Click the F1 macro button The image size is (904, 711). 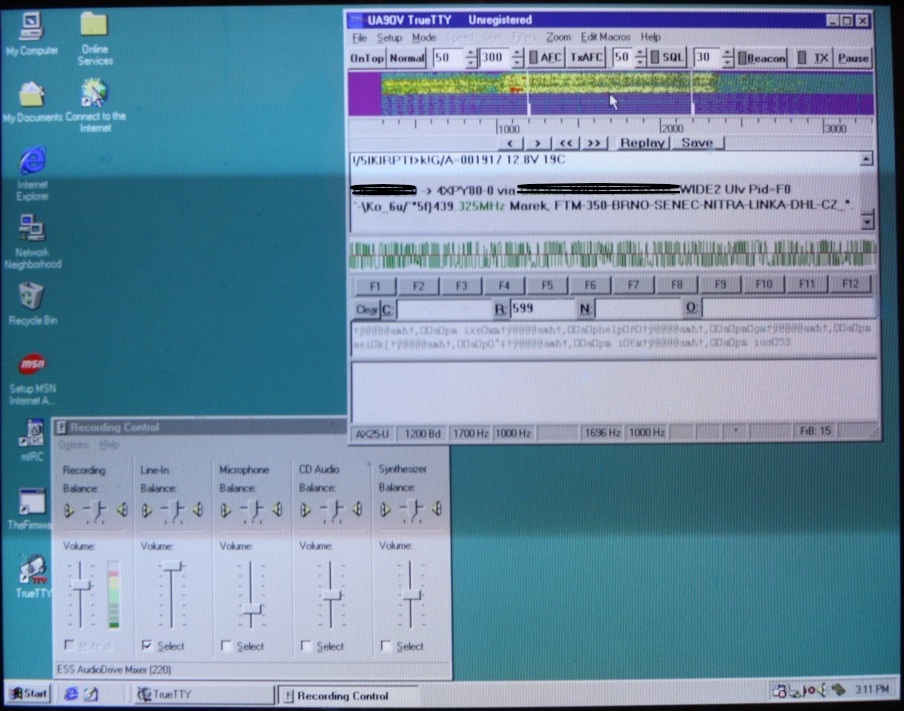click(x=375, y=286)
